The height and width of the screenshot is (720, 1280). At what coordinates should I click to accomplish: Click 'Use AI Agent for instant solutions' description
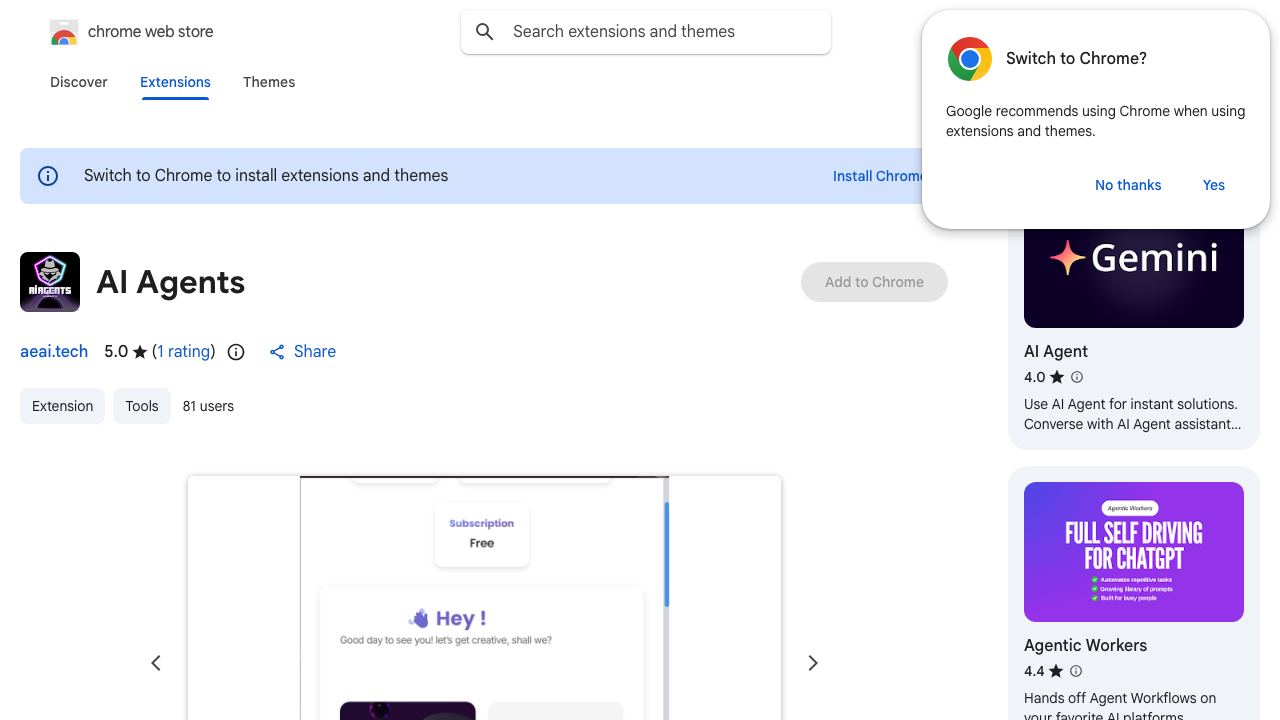1132,414
